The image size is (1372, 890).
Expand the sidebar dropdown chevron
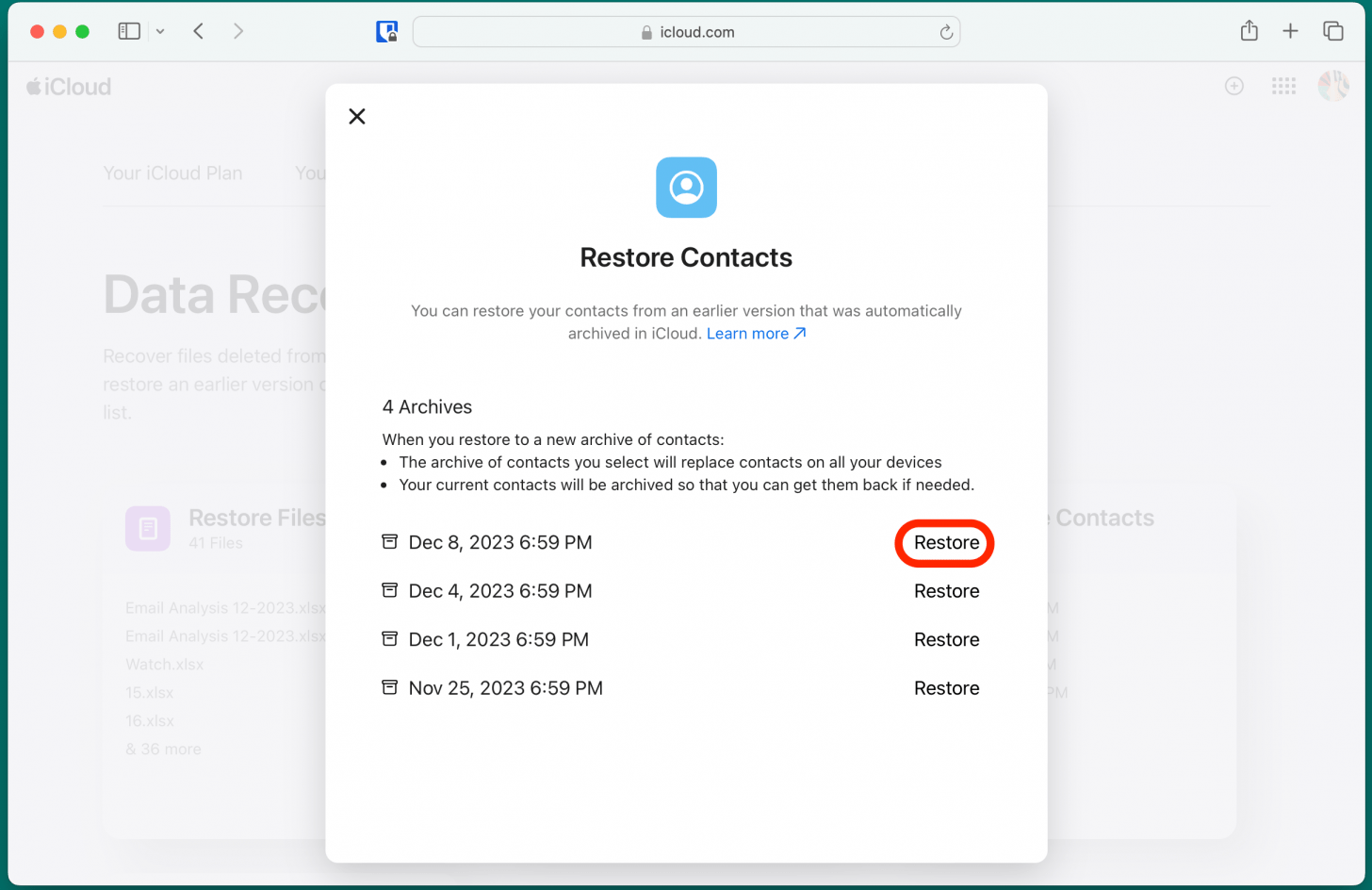click(160, 31)
